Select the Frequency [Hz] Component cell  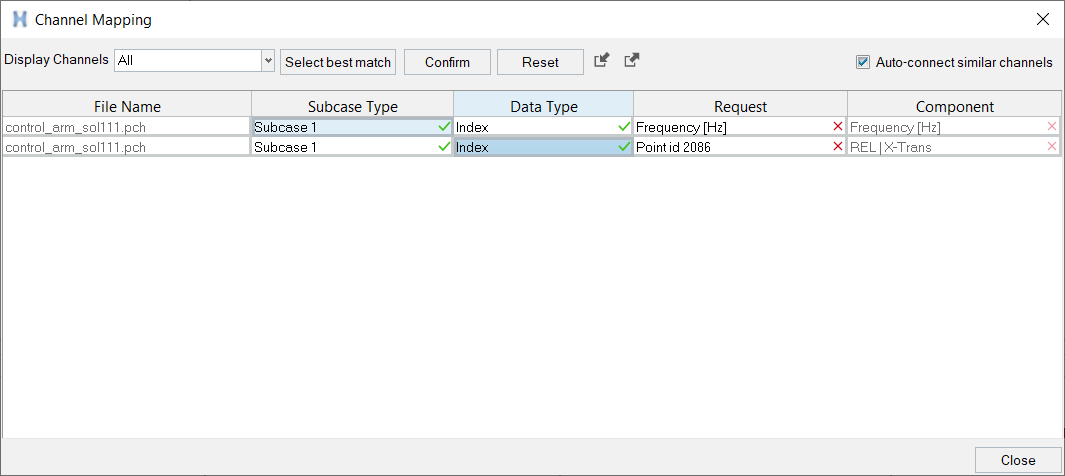[x=954, y=127]
